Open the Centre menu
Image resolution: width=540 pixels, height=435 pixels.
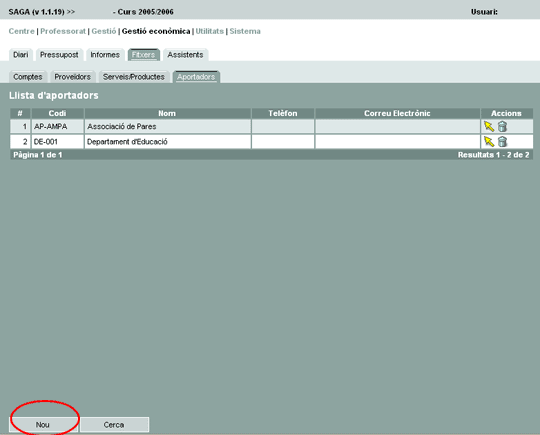point(21,31)
